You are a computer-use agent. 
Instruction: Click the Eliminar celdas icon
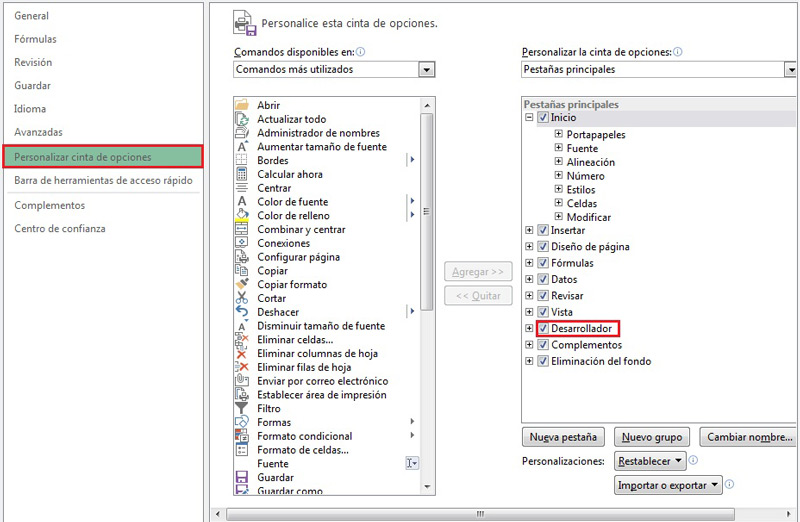pyautogui.click(x=242, y=339)
